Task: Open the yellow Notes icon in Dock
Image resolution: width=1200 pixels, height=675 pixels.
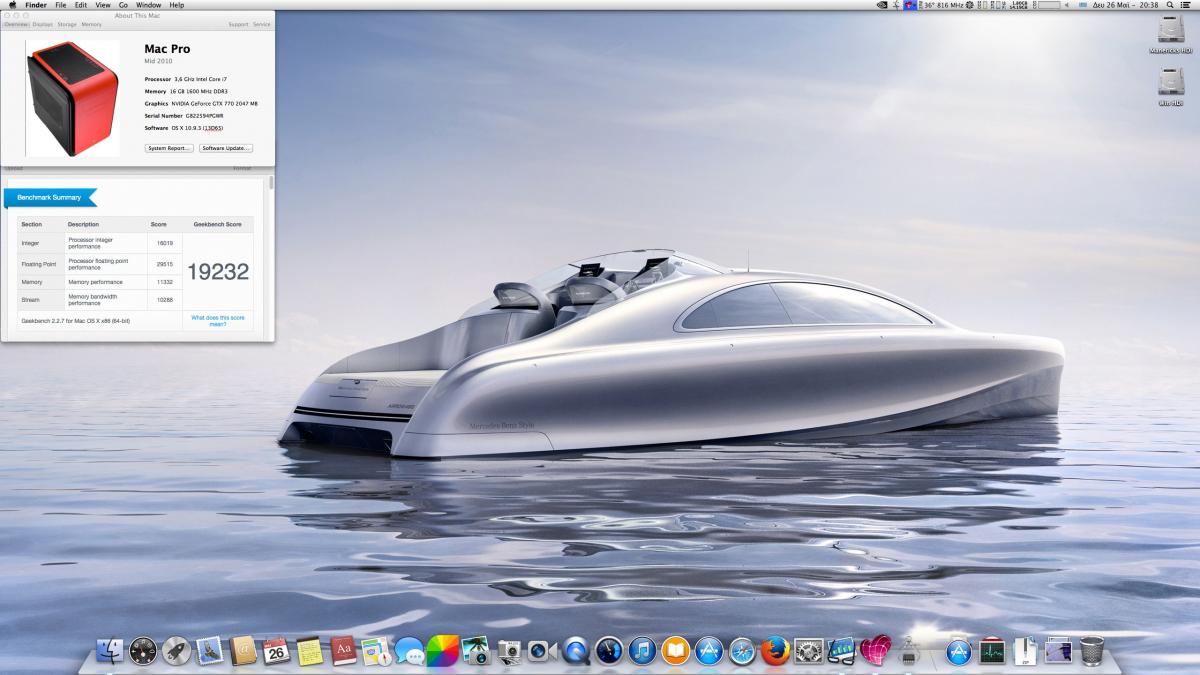Action: coord(309,651)
